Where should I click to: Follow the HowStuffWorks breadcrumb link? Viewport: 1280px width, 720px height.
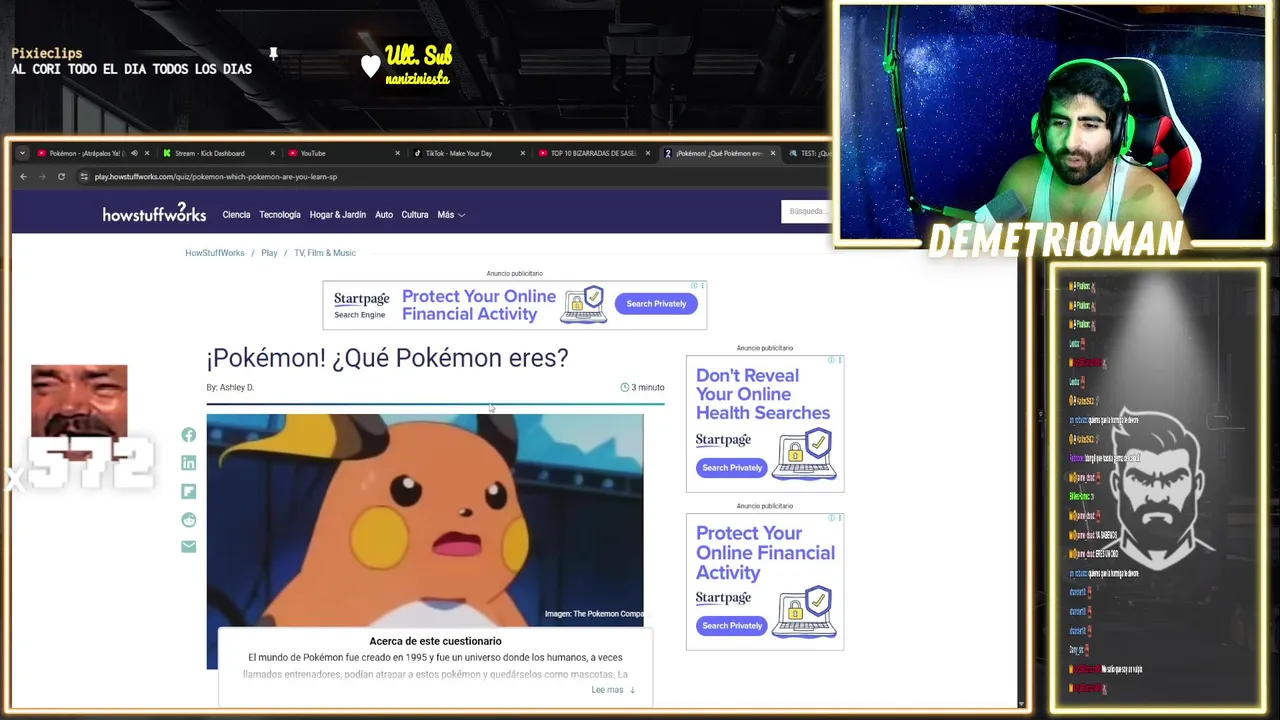pos(214,253)
